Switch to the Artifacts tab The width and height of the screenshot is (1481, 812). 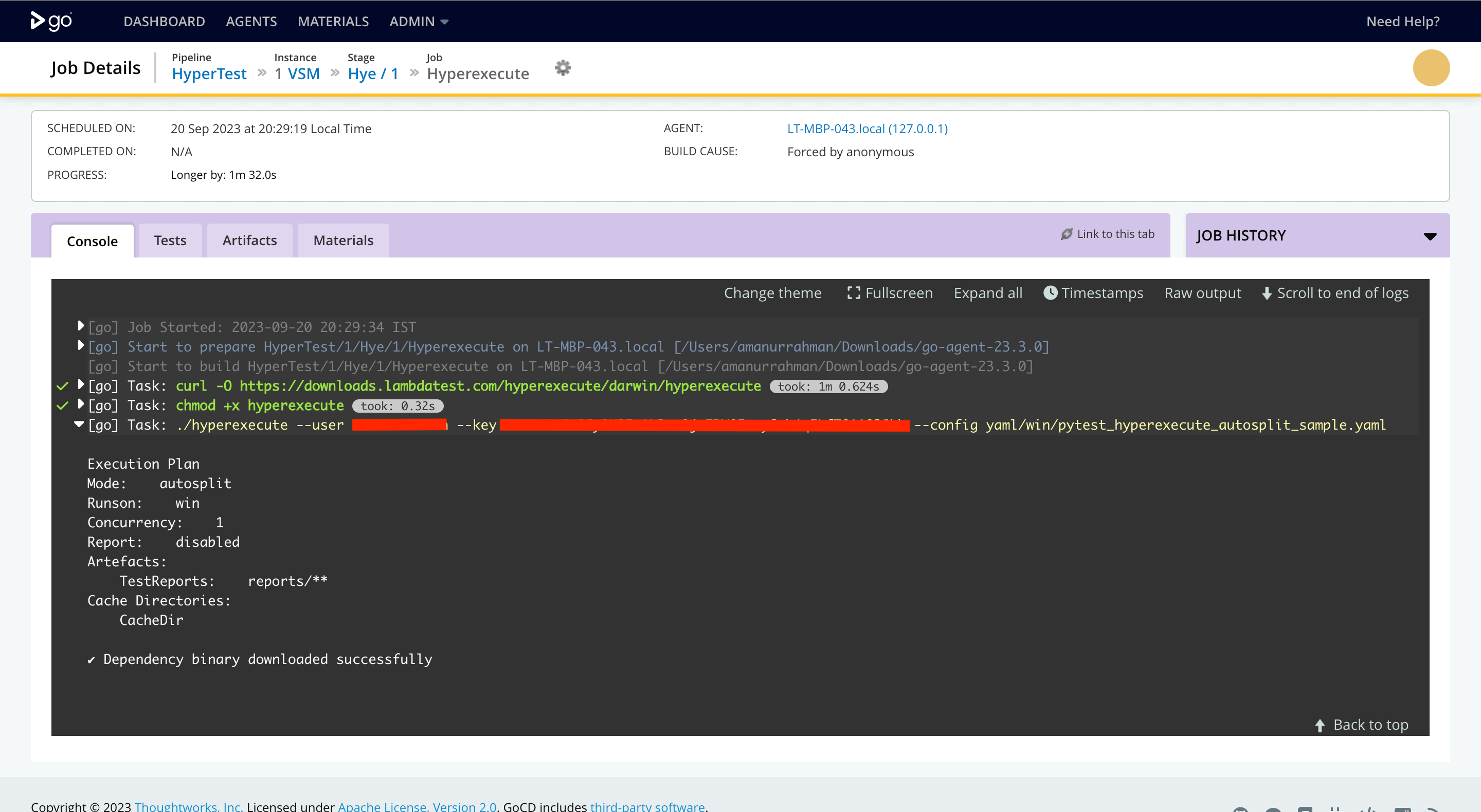pos(249,240)
